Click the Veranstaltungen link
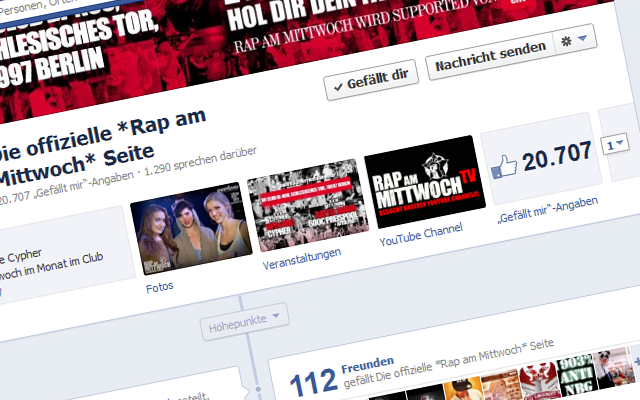The width and height of the screenshot is (640, 400). pyautogui.click(x=302, y=259)
